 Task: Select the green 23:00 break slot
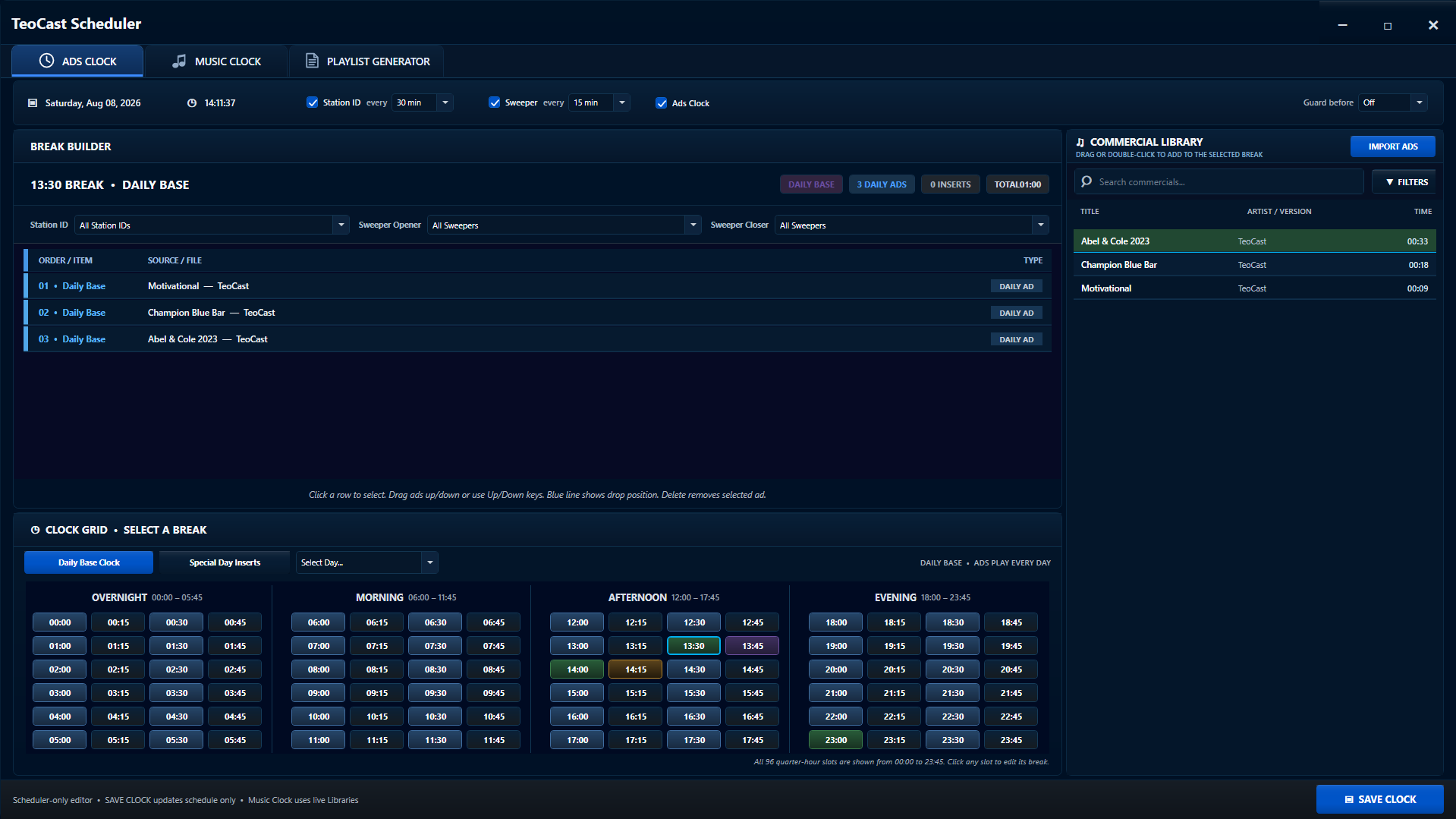point(835,740)
